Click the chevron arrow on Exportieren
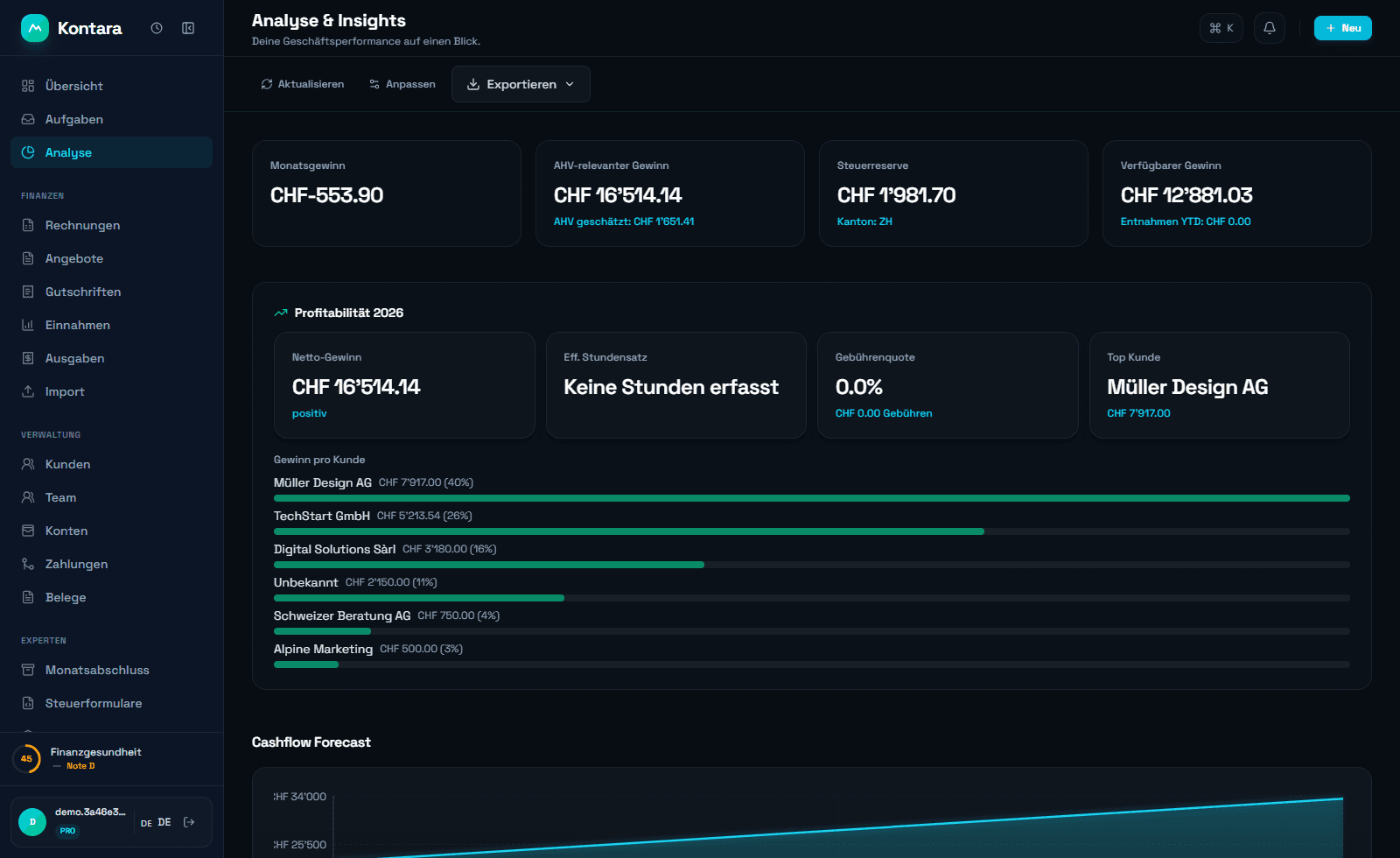 (570, 84)
